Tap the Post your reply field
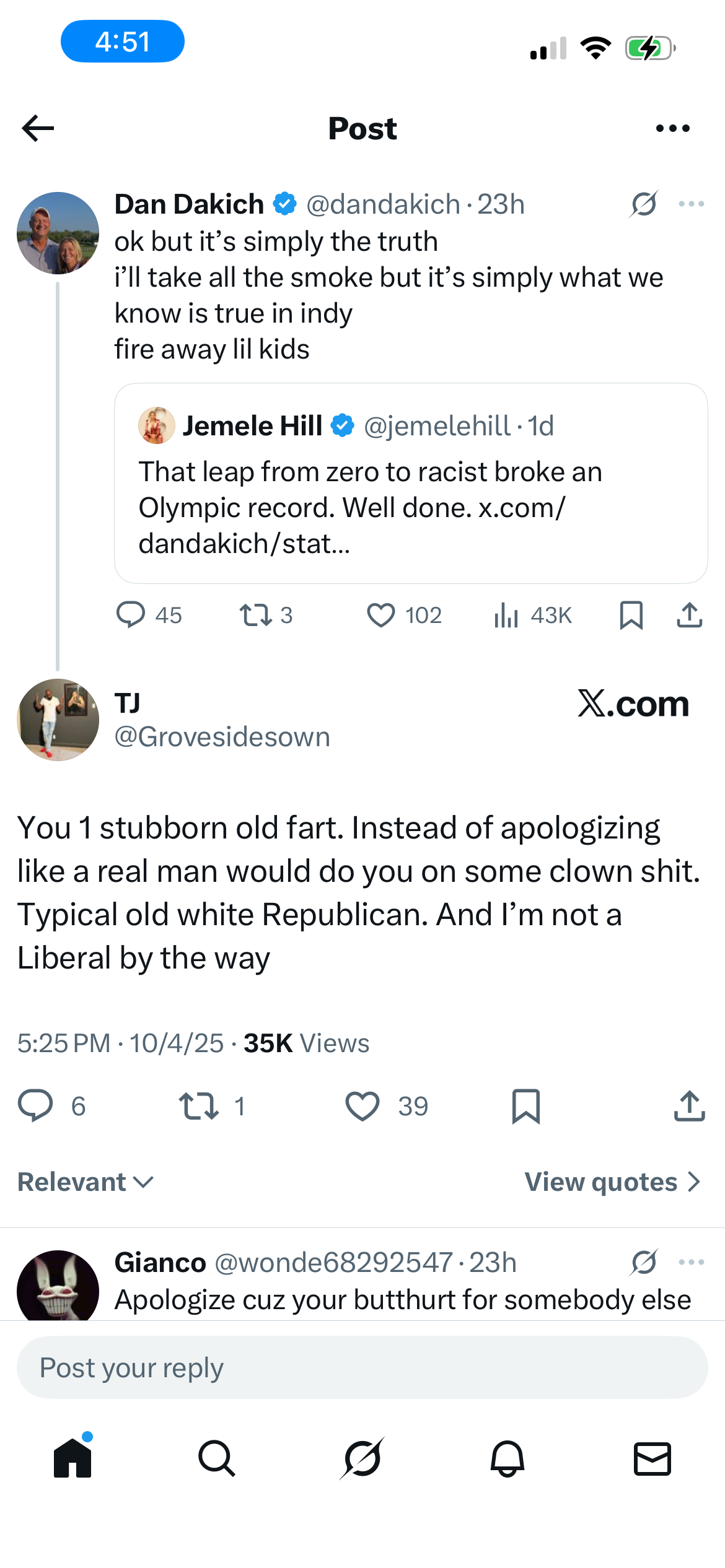725x1568 pixels. pos(362,1367)
